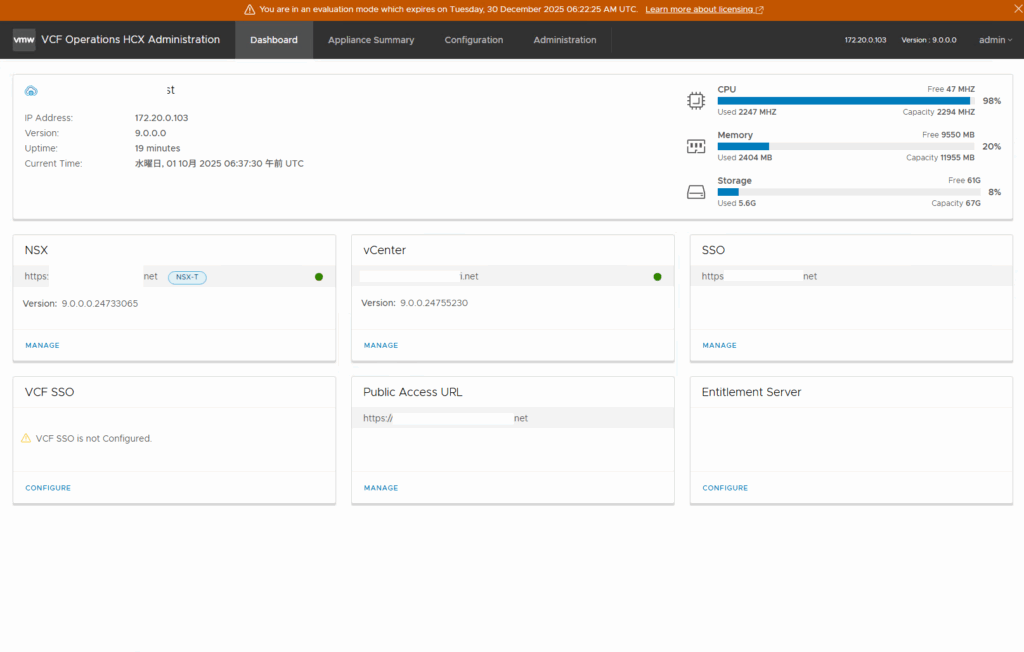Image resolution: width=1024 pixels, height=652 pixels.
Task: Click CONFIGURE under Entitlement Server card
Action: tap(725, 488)
